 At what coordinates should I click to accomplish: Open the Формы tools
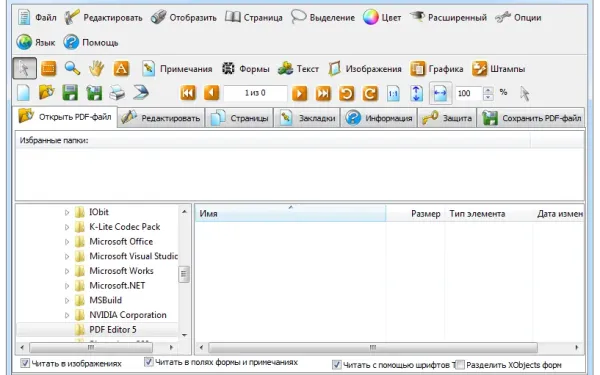(246, 69)
